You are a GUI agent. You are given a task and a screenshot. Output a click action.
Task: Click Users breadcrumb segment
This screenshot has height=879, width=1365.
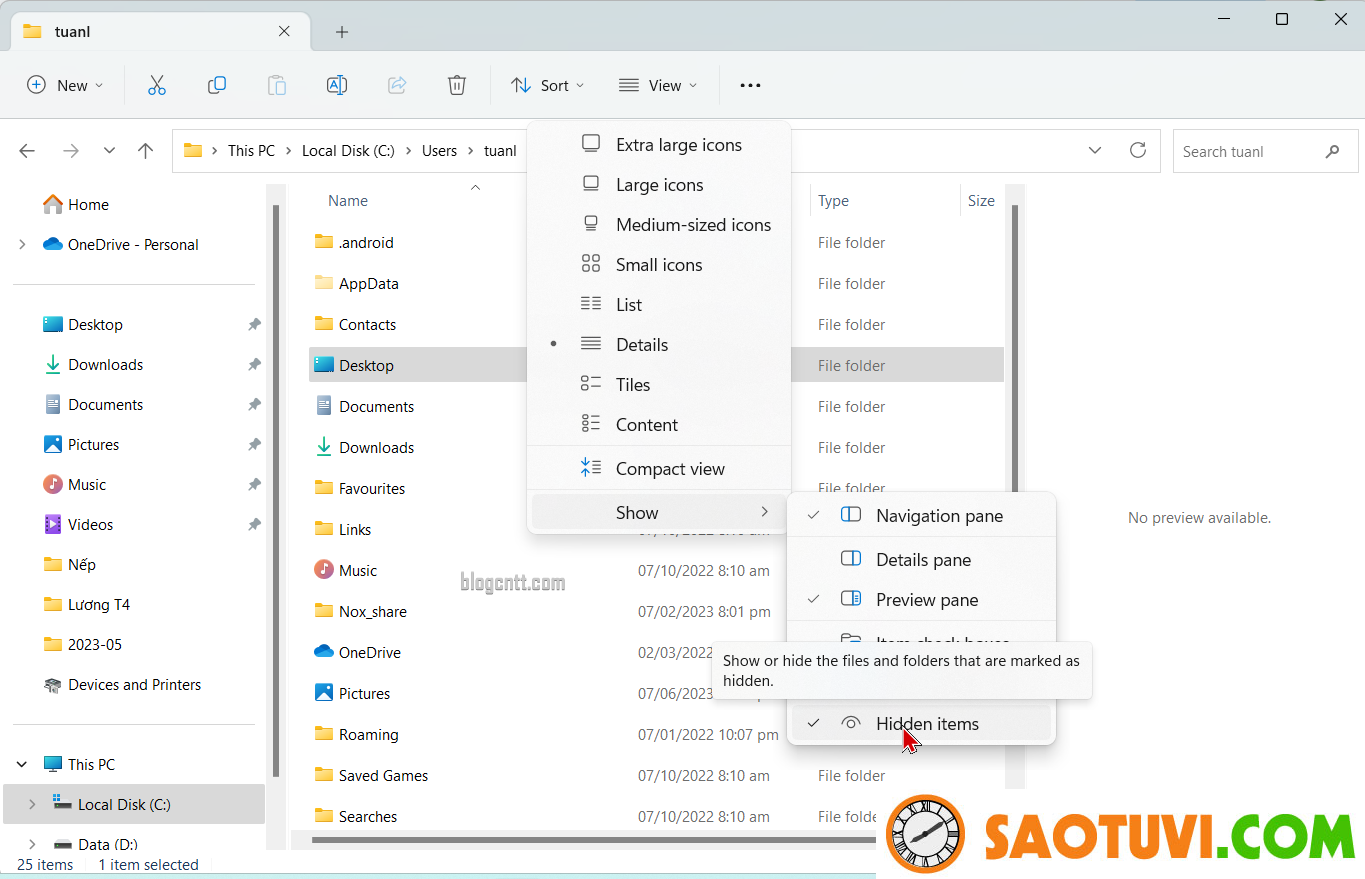439,151
